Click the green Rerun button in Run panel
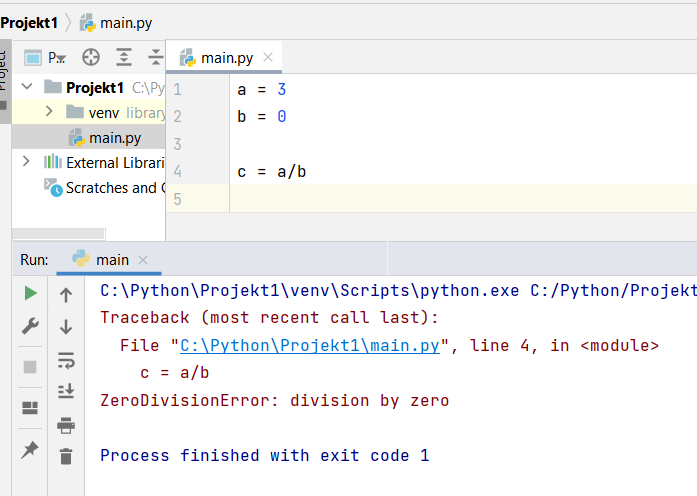The width and height of the screenshot is (697, 496). tap(30, 293)
